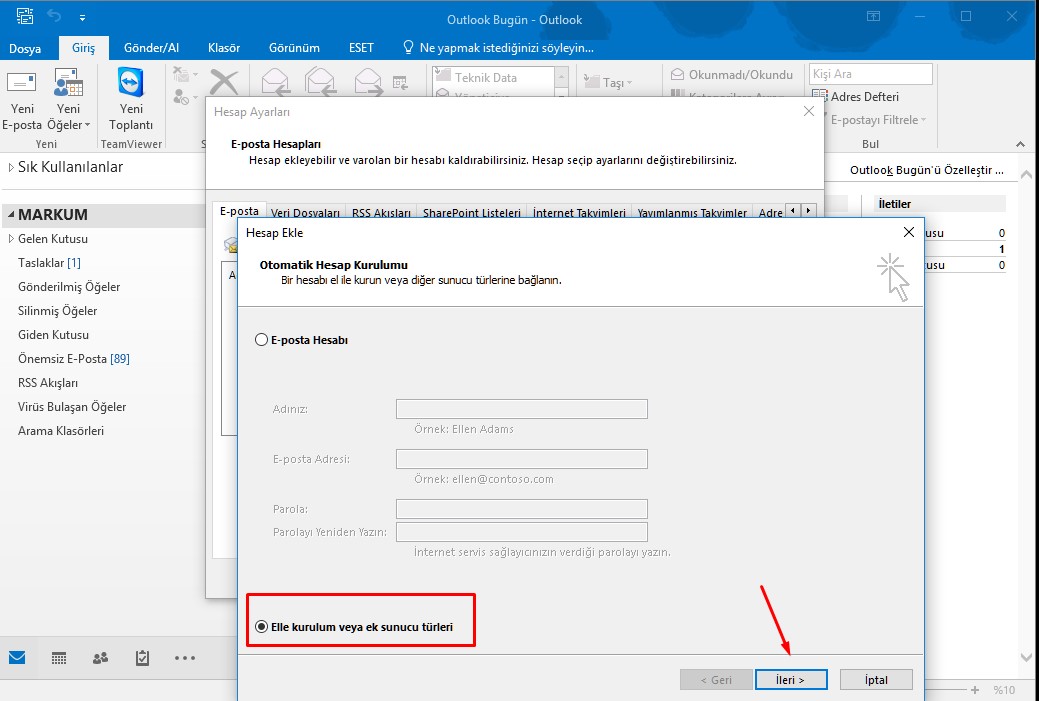The height and width of the screenshot is (701, 1039).
Task: Open the Mail view in navigation bar
Action: 17,657
